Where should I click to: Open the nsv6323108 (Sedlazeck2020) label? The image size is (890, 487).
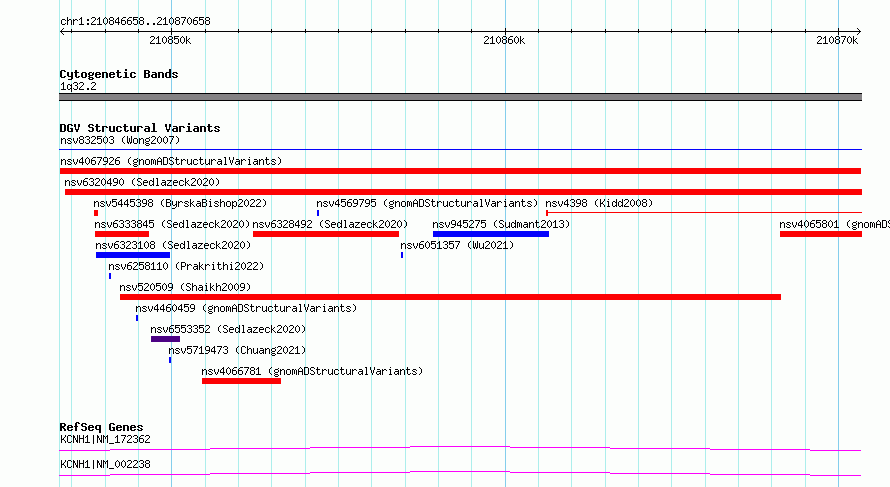click(173, 245)
